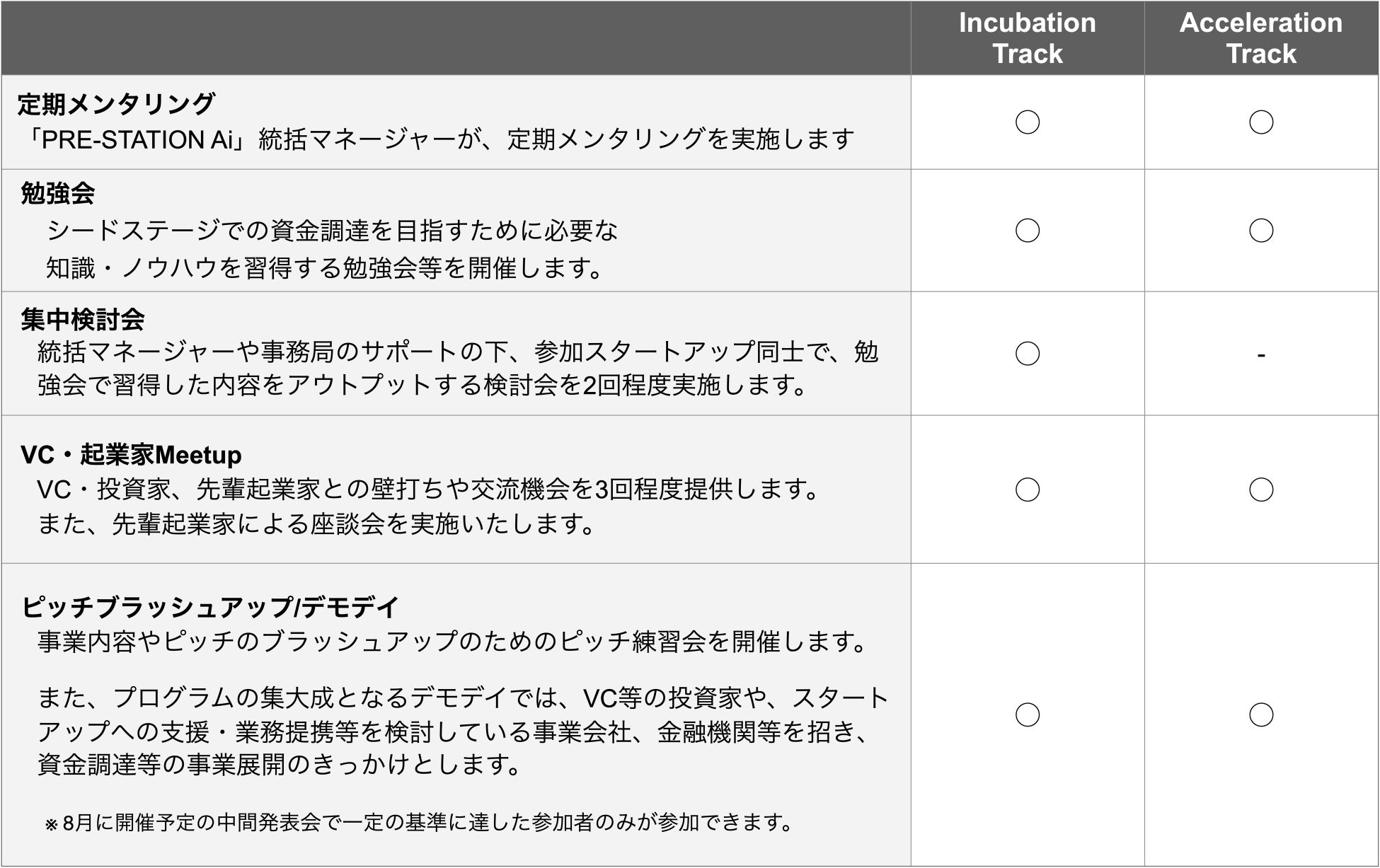
Task: Select the 定期メンタリング row title
Action: tap(116, 104)
